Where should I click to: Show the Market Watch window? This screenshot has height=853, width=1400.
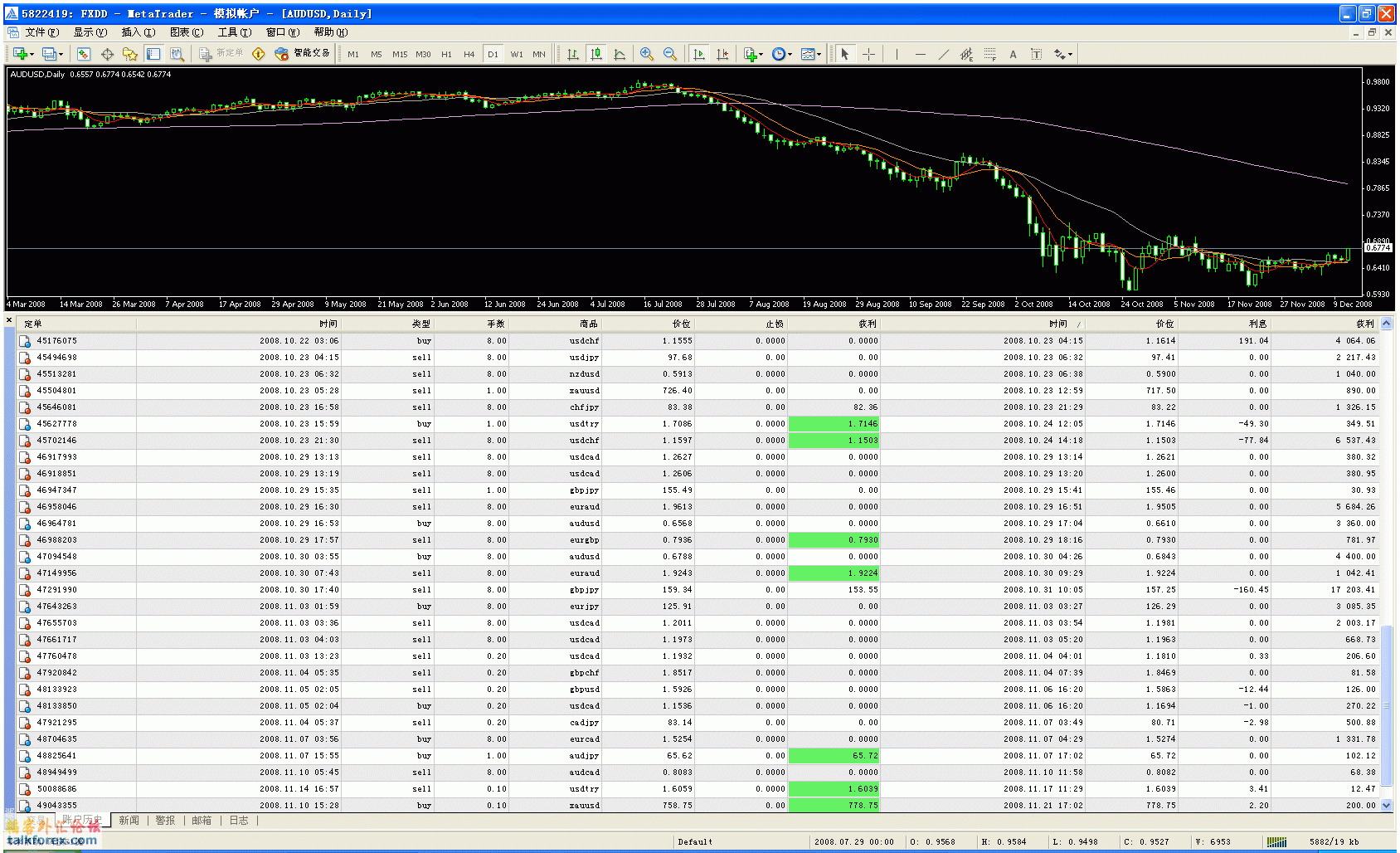click(x=84, y=54)
